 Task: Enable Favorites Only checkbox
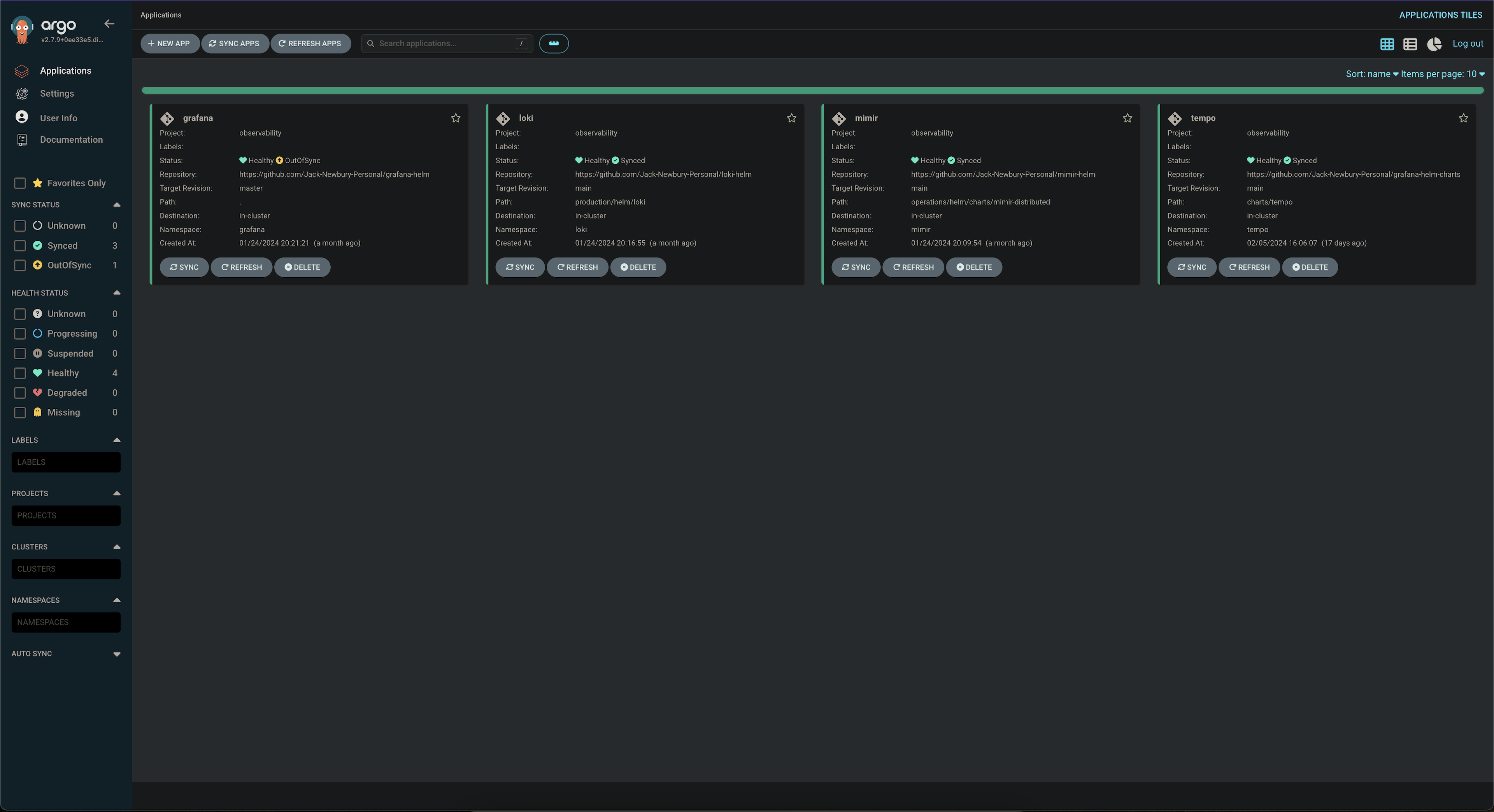point(20,183)
